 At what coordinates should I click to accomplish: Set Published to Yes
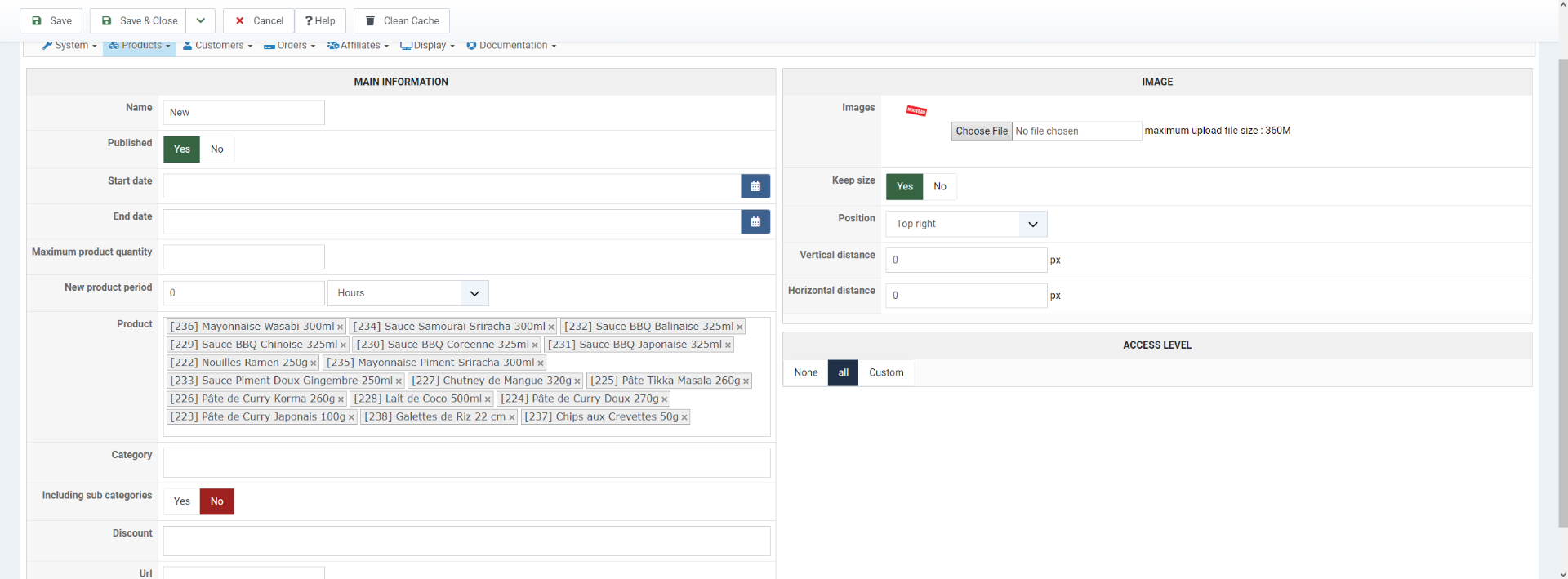point(182,149)
